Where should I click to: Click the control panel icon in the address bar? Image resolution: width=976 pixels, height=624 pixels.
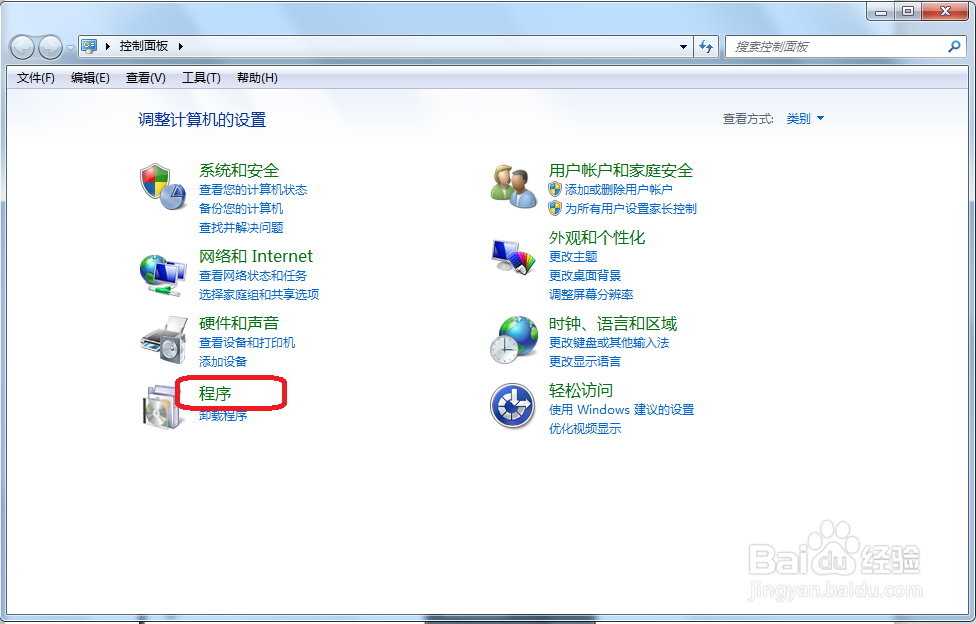[90, 46]
